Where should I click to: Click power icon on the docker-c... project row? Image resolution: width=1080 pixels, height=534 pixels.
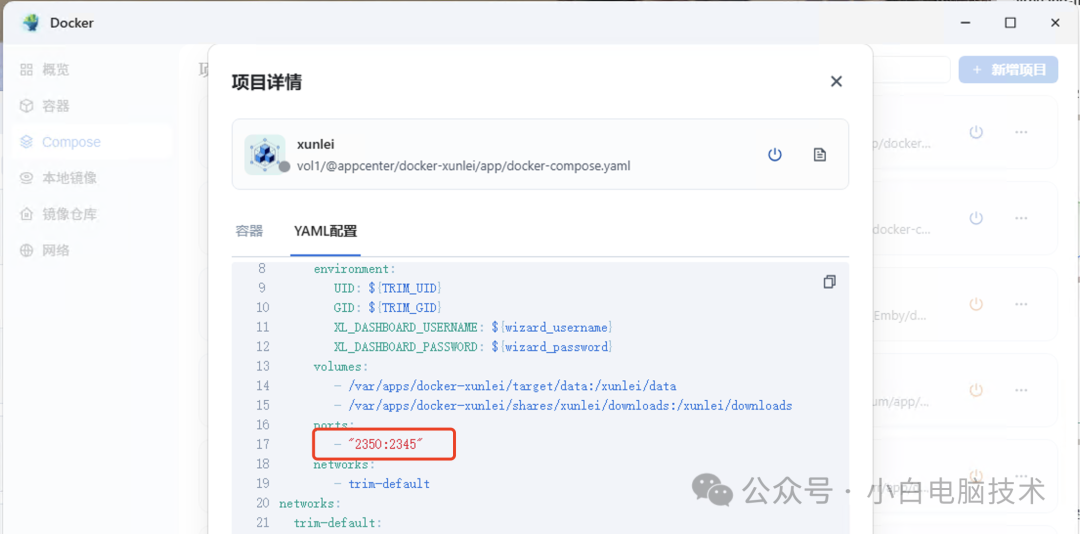(x=976, y=218)
